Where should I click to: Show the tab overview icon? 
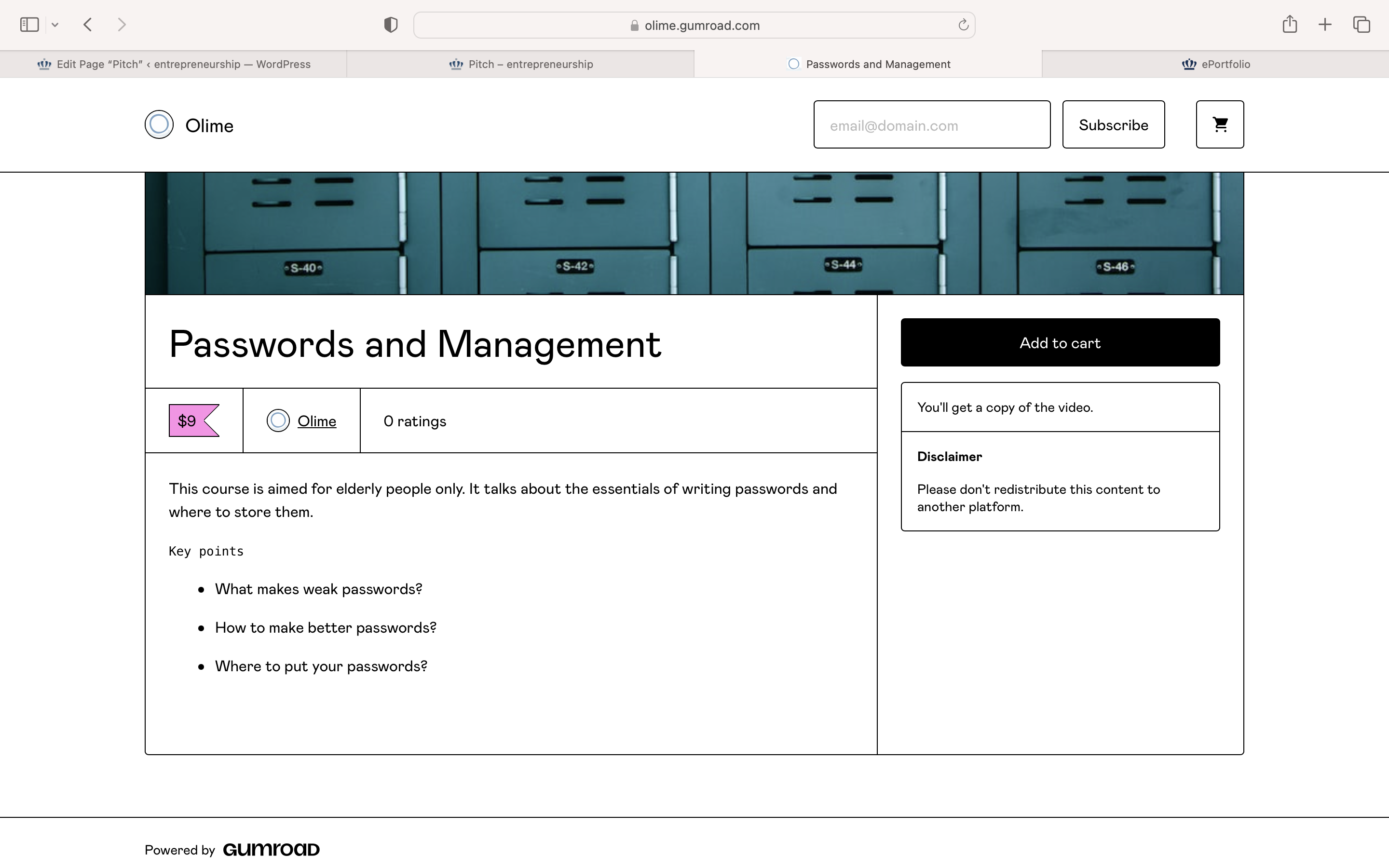click(x=1362, y=25)
